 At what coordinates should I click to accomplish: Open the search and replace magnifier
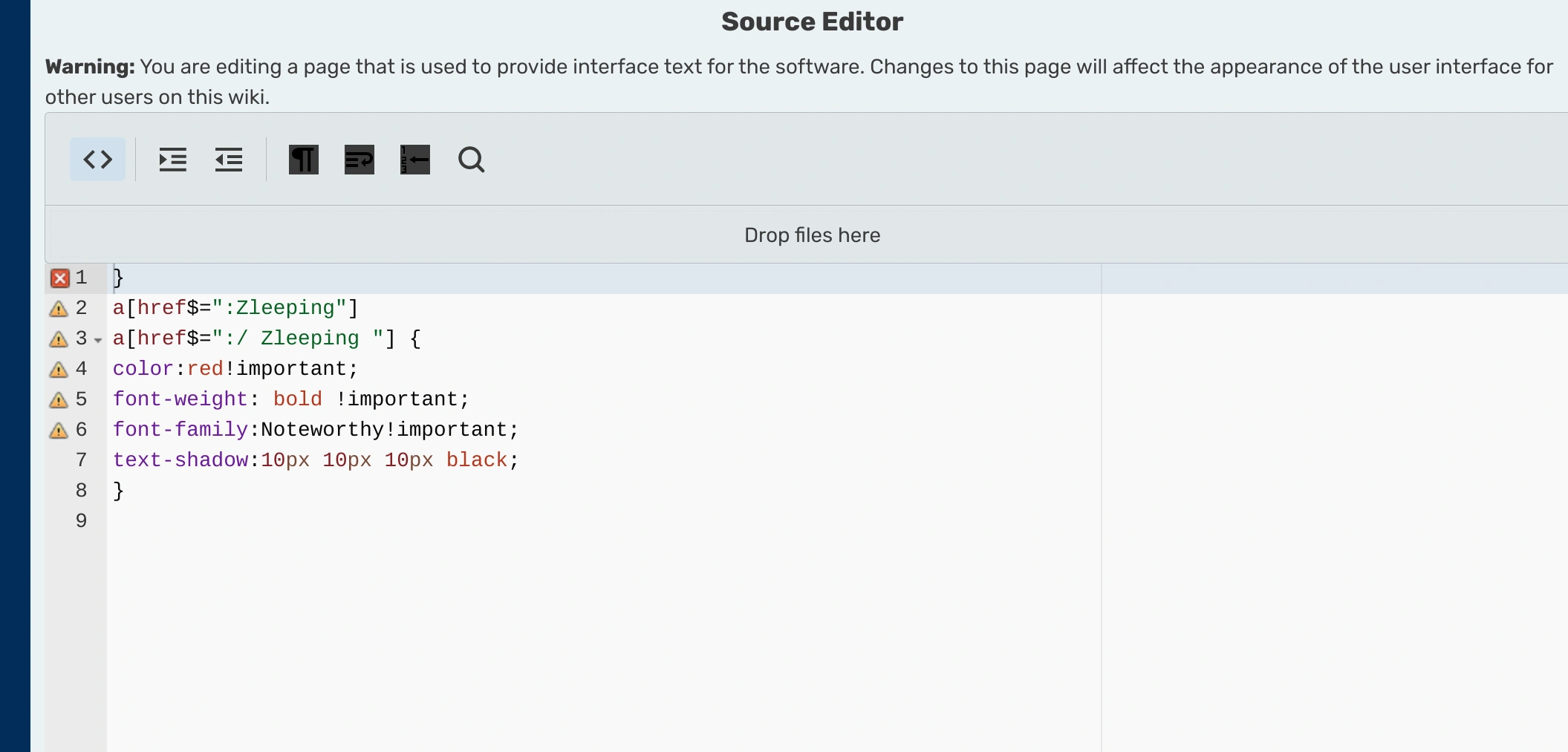tap(471, 160)
